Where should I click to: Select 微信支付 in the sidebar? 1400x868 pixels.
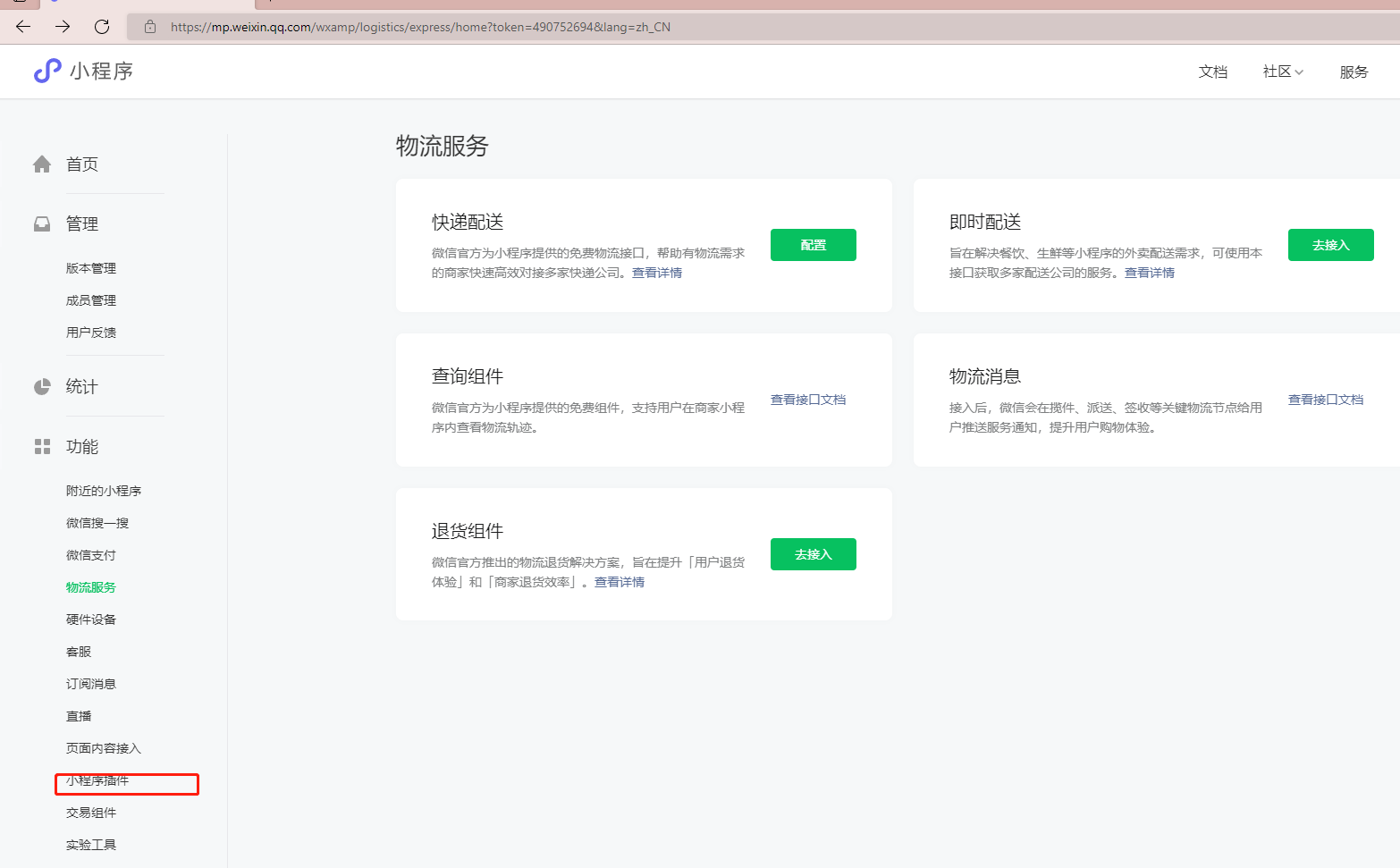coord(91,555)
